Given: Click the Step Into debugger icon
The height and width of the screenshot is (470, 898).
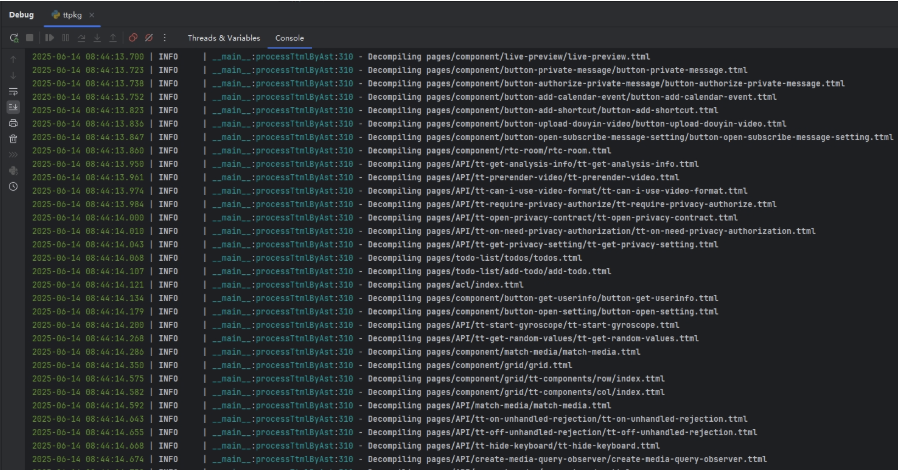Looking at the screenshot, I should [x=97, y=38].
